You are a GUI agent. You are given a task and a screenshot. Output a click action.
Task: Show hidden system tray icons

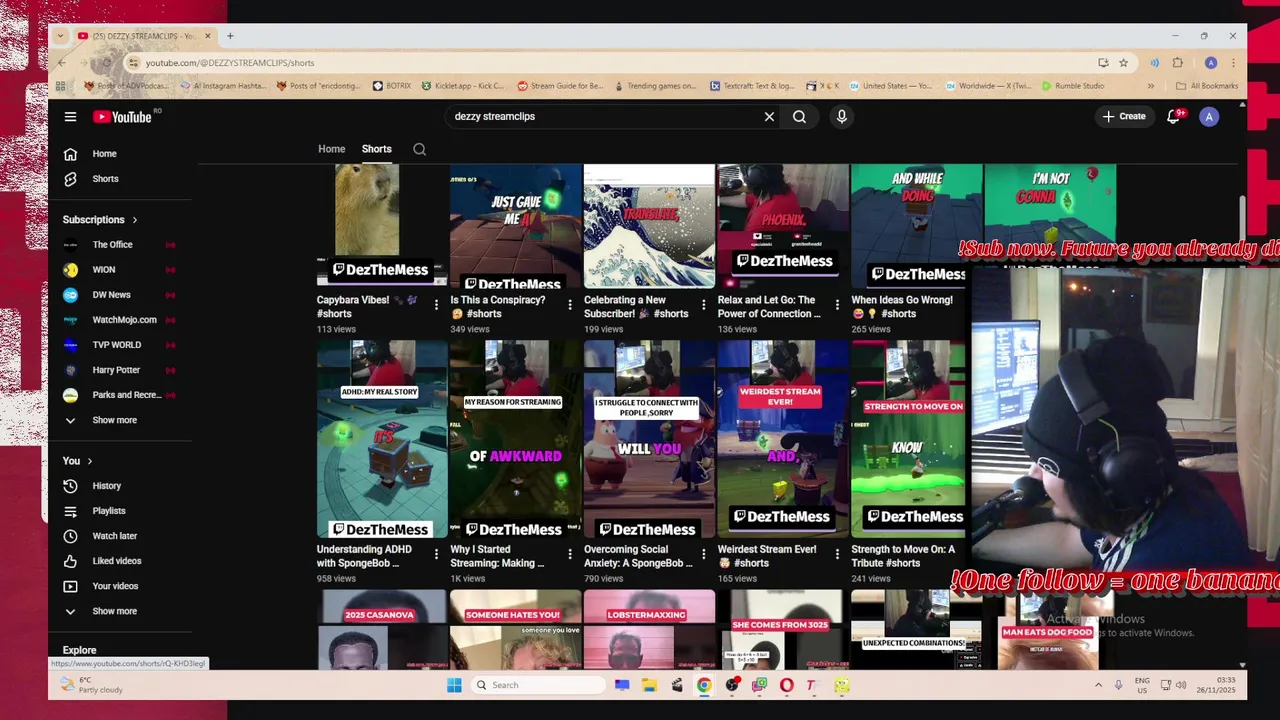(x=1098, y=685)
